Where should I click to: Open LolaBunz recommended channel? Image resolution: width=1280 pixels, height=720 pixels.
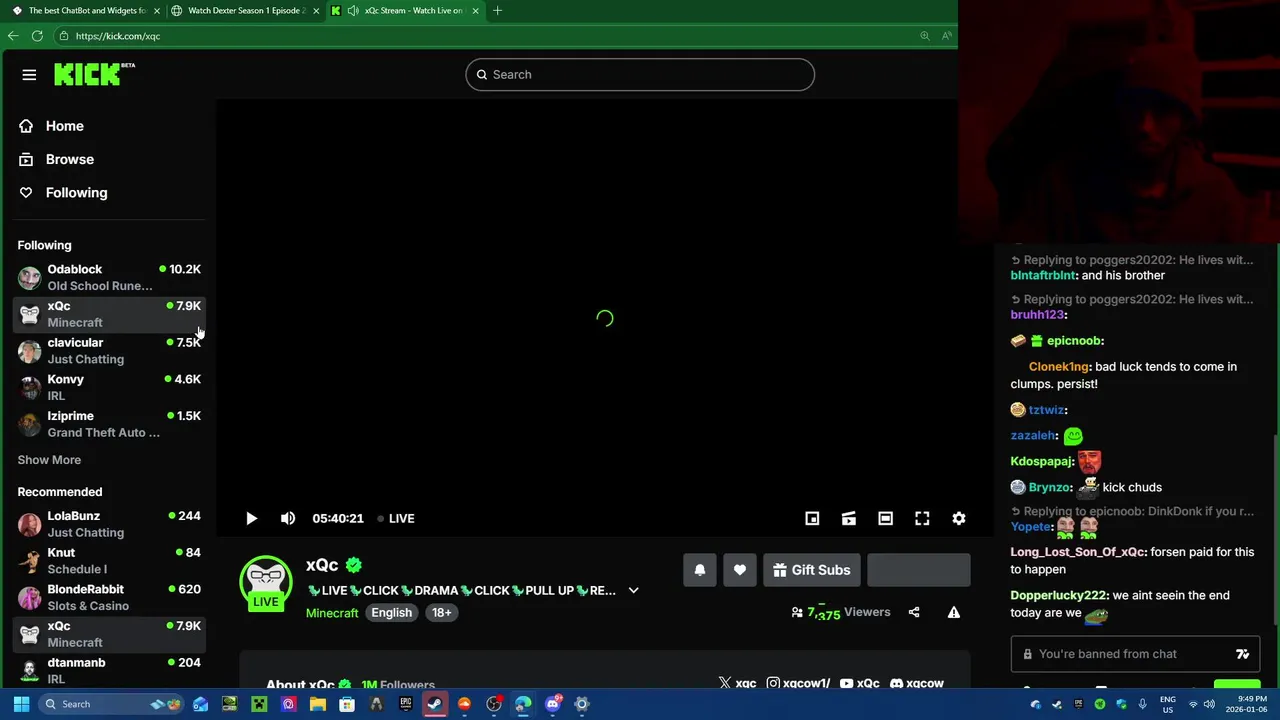(x=110, y=524)
